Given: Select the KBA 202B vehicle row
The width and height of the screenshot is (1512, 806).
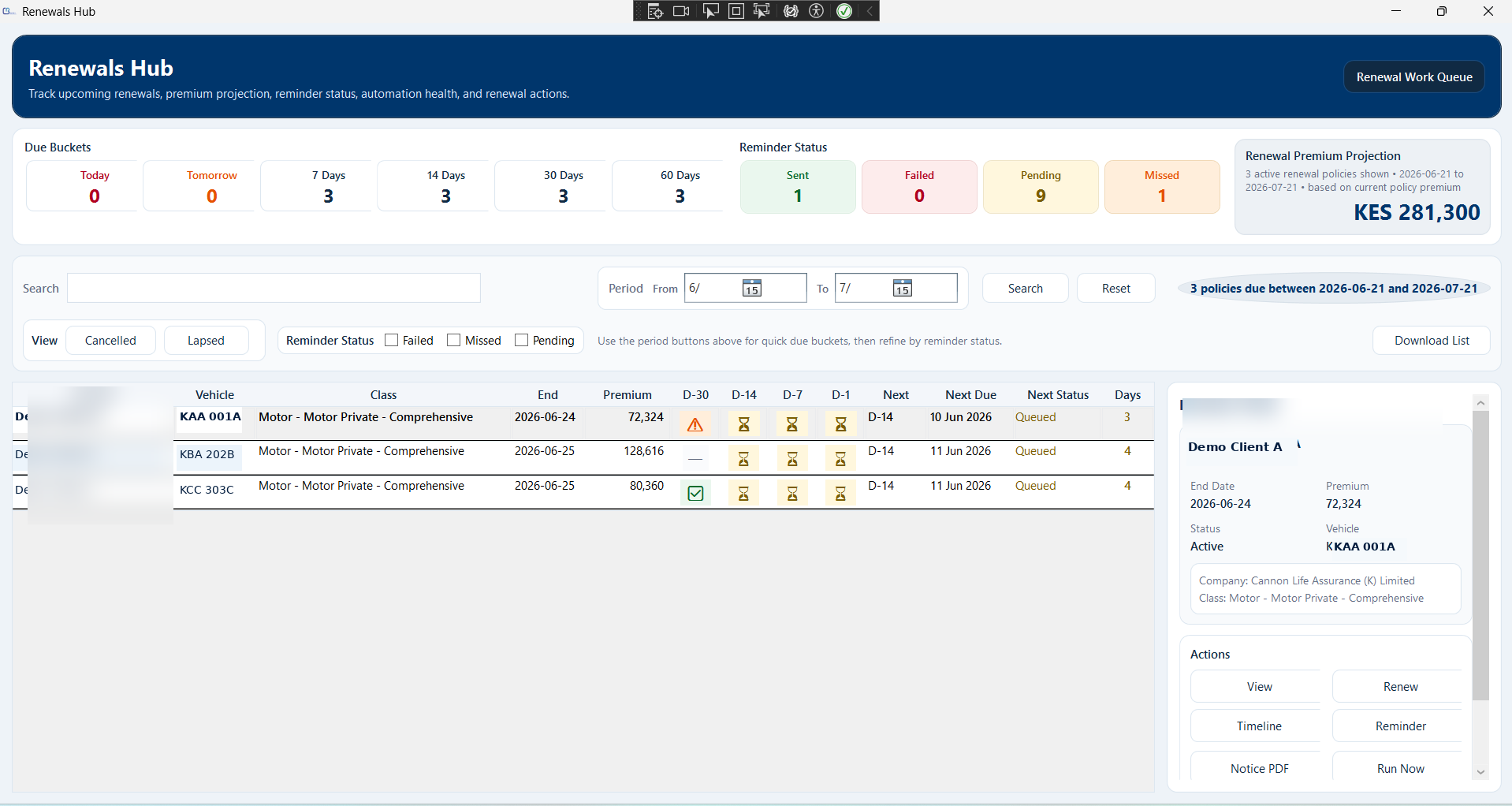Looking at the screenshot, I should point(583,457).
